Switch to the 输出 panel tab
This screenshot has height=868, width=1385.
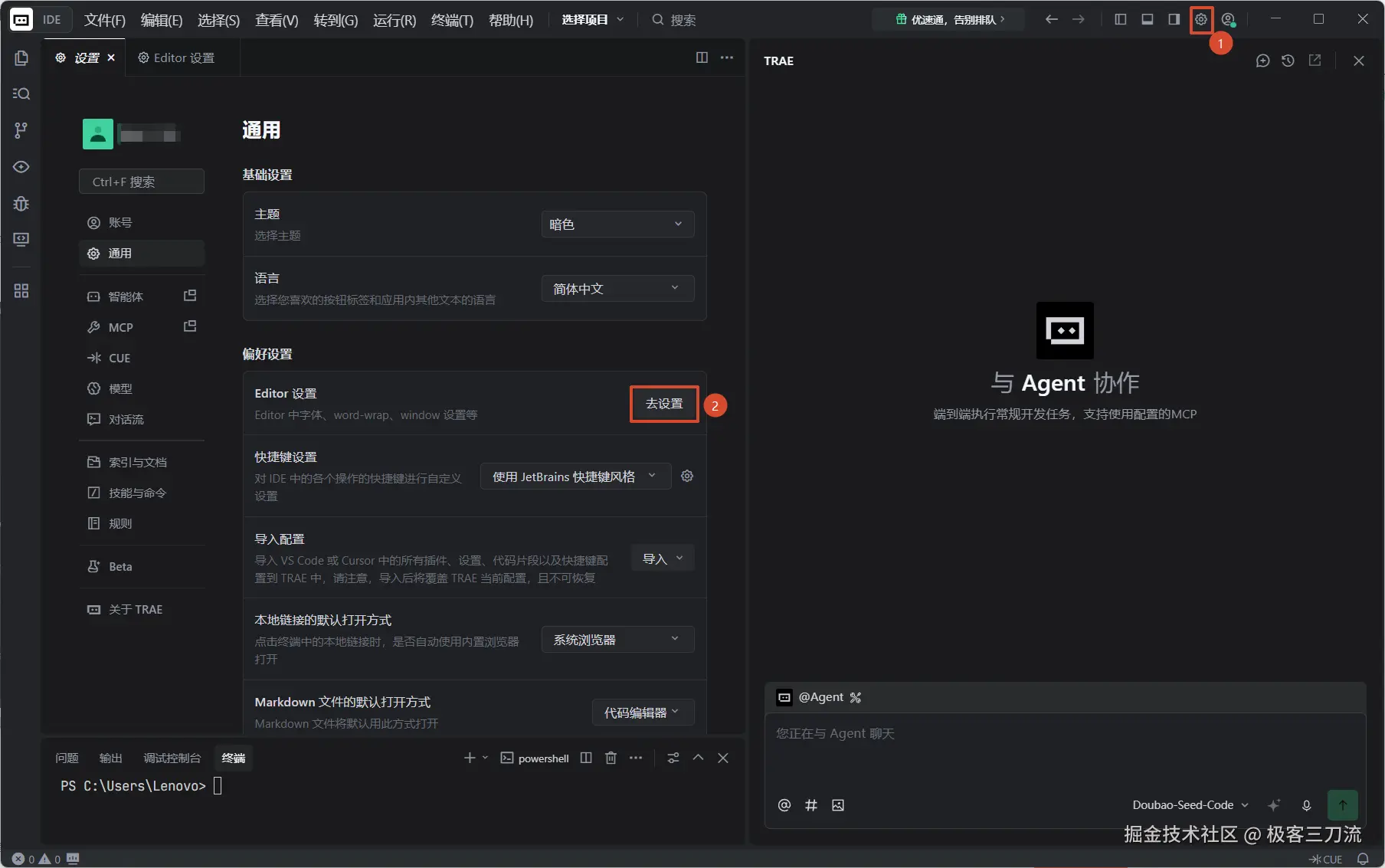coord(111,758)
